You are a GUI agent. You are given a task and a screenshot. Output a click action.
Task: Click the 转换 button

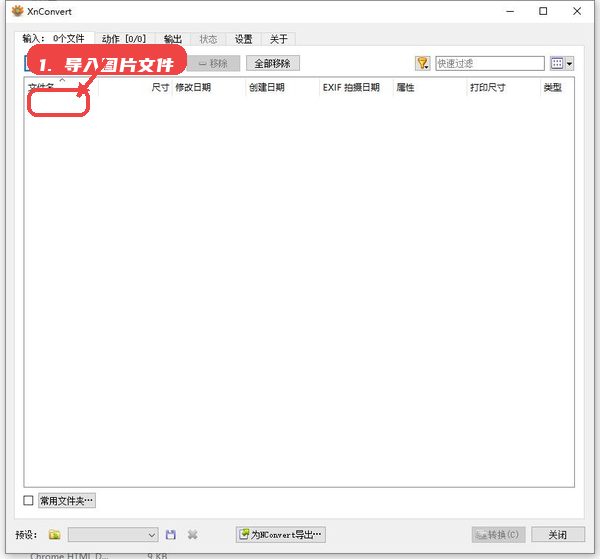point(498,535)
